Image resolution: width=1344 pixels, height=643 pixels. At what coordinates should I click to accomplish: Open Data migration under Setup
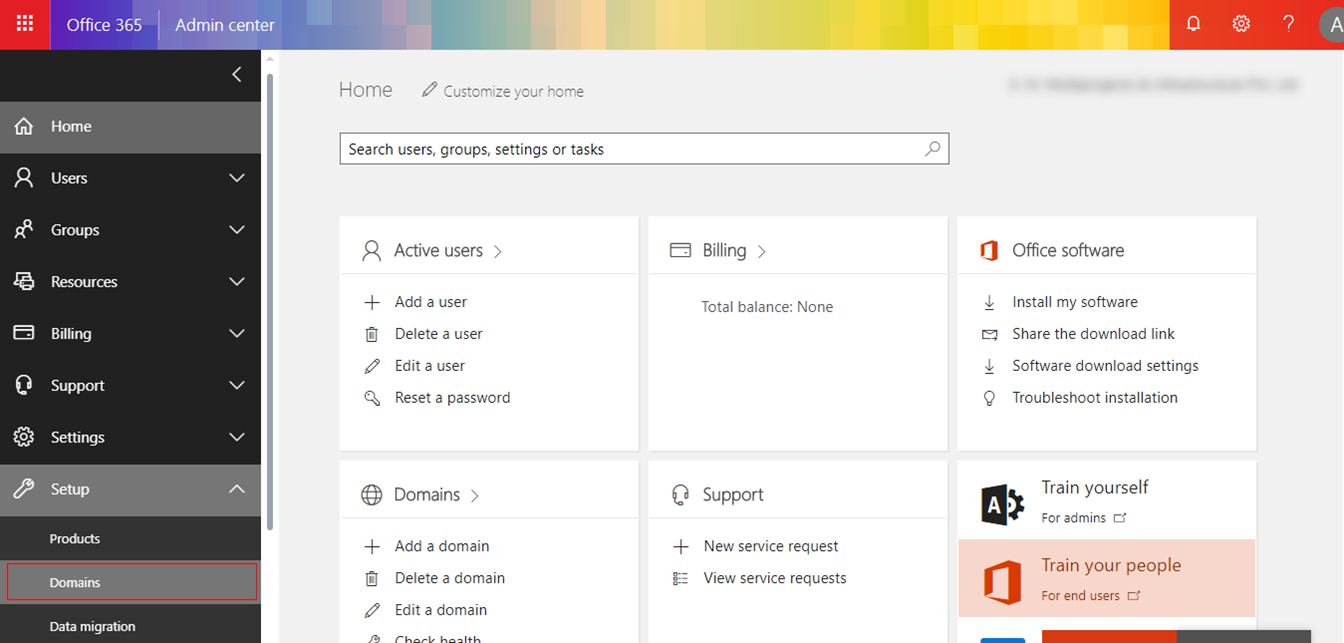pyautogui.click(x=130, y=626)
